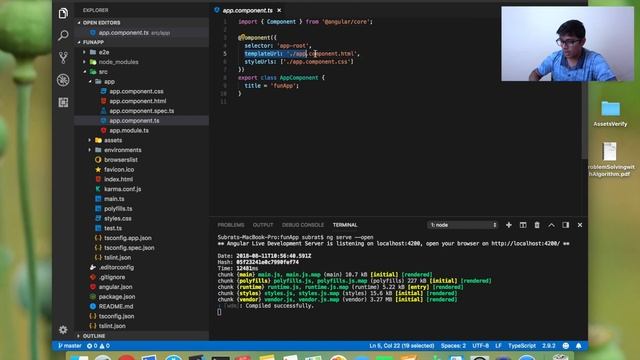
Task: Change indentation via Spaces: 2
Action: tap(453, 346)
